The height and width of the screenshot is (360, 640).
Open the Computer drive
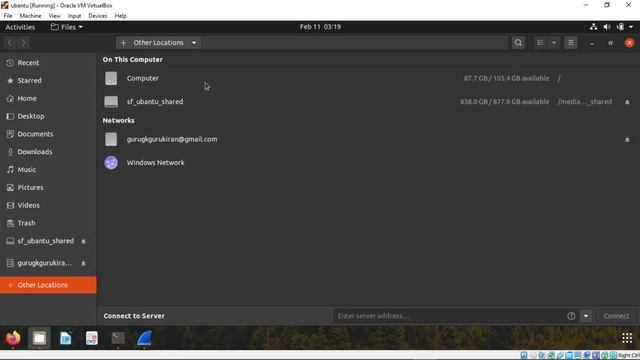[368, 78]
